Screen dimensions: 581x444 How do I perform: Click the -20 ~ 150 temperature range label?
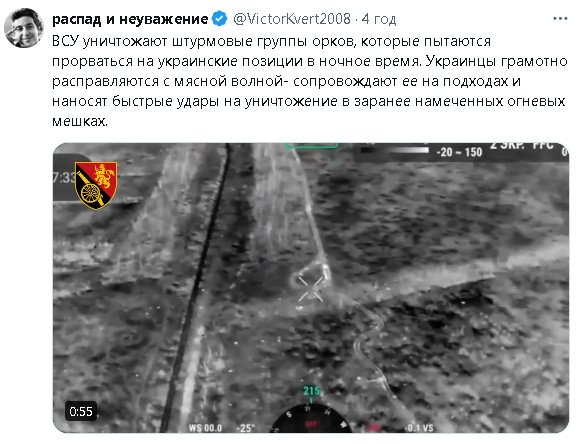tap(459, 152)
